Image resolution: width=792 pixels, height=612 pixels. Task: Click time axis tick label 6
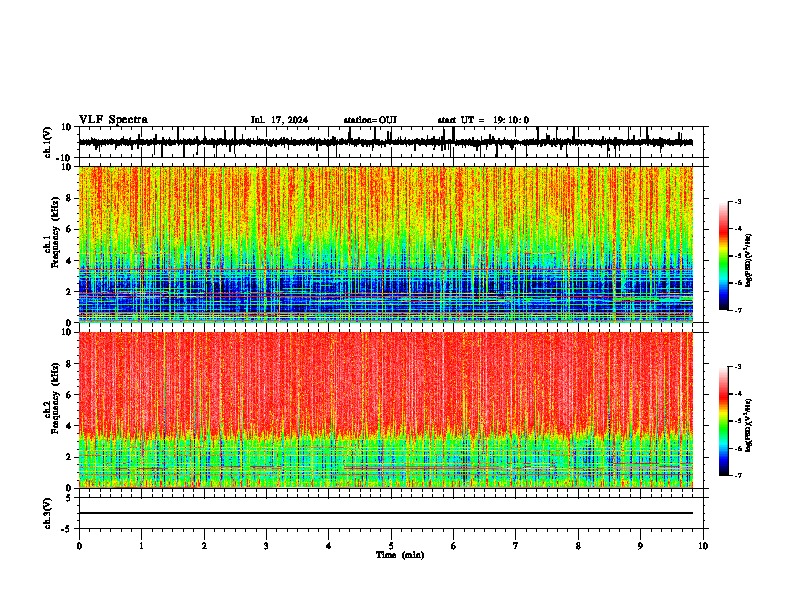coord(454,546)
